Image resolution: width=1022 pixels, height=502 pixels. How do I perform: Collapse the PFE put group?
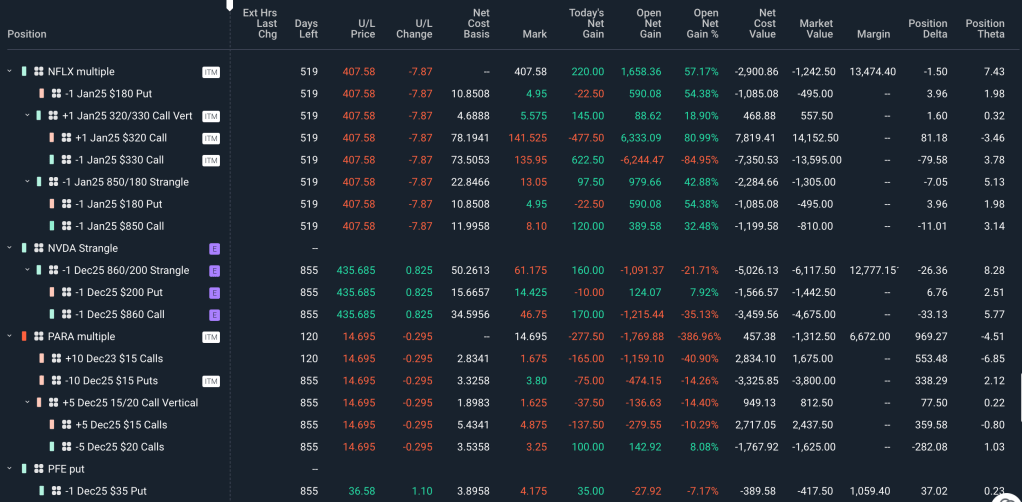click(x=10, y=468)
